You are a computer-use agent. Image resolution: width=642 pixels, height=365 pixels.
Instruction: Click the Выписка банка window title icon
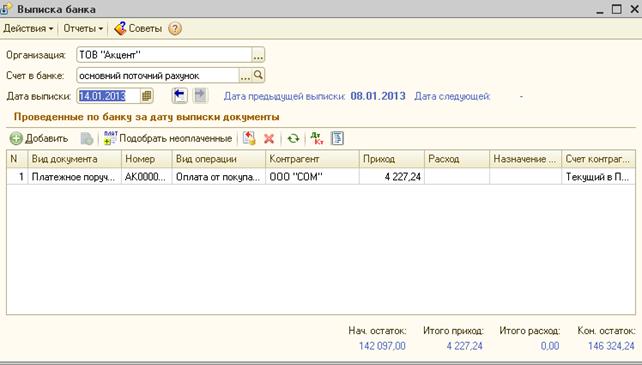click(x=6, y=9)
